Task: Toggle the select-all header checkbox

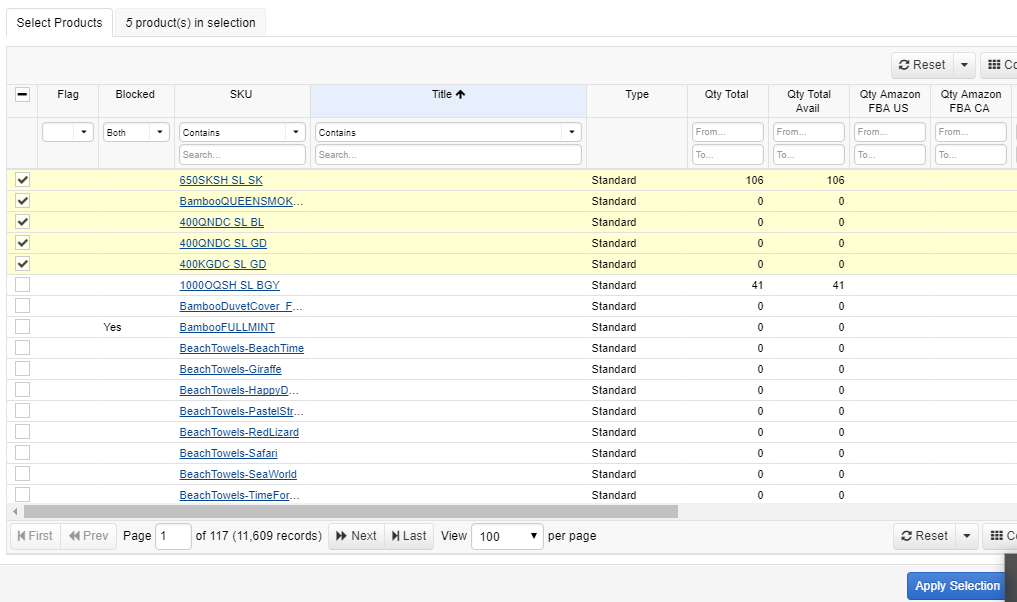Action: click(22, 95)
